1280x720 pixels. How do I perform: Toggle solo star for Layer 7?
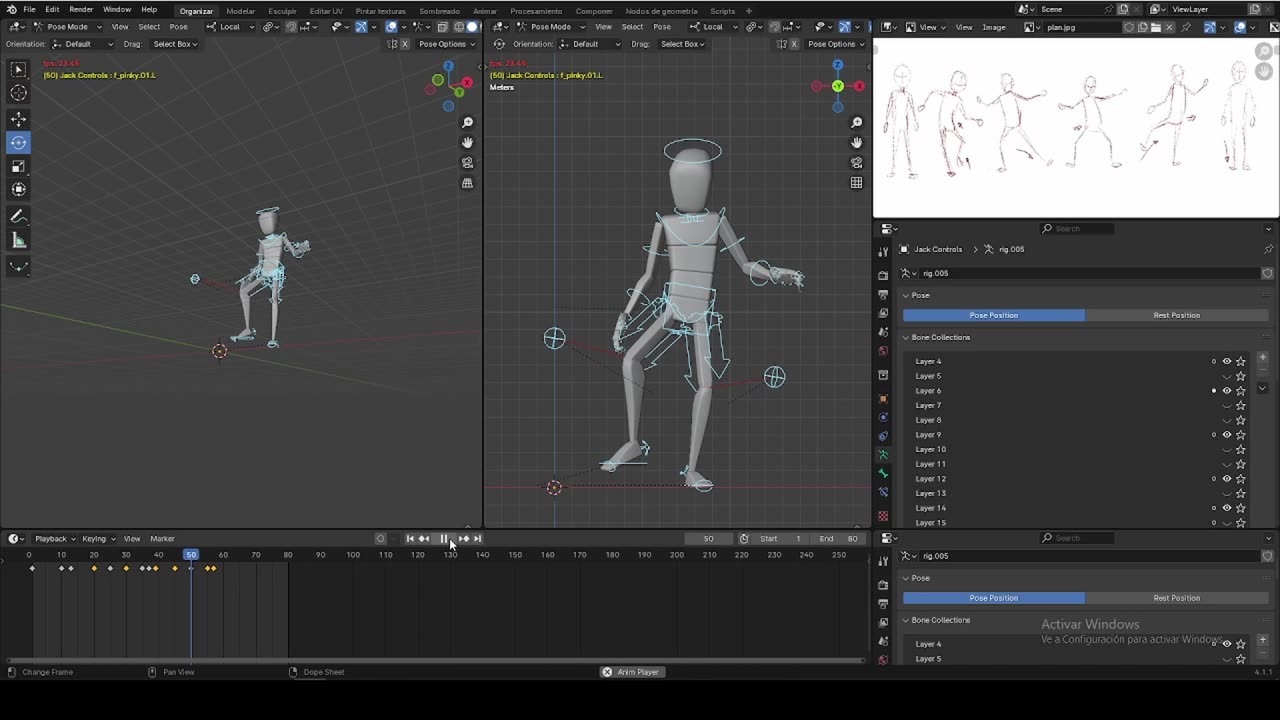pyautogui.click(x=1241, y=406)
